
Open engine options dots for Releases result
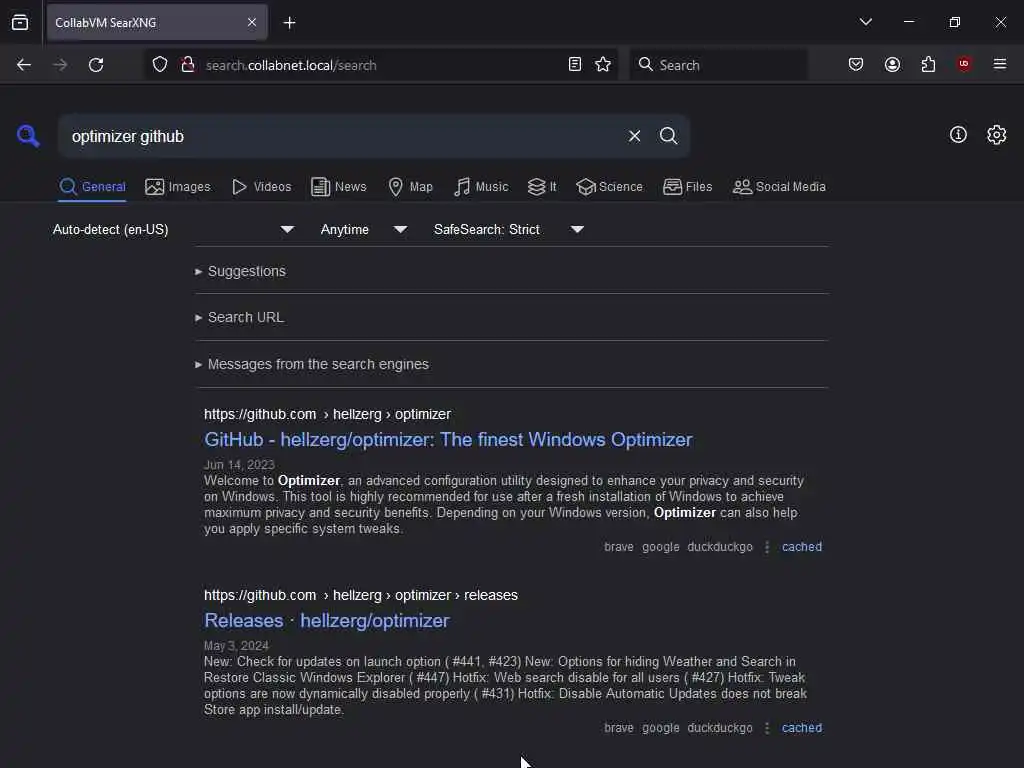(x=767, y=728)
